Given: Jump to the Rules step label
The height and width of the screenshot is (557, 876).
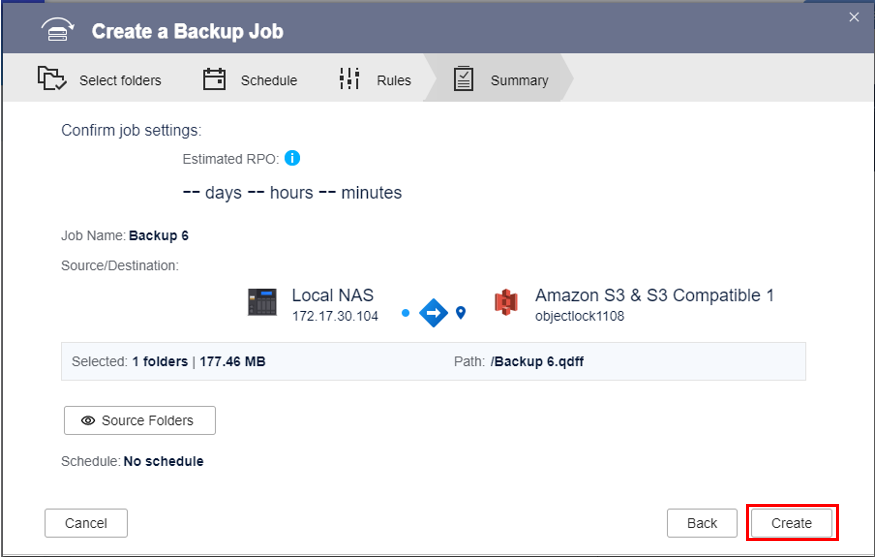Looking at the screenshot, I should pyautogui.click(x=393, y=80).
